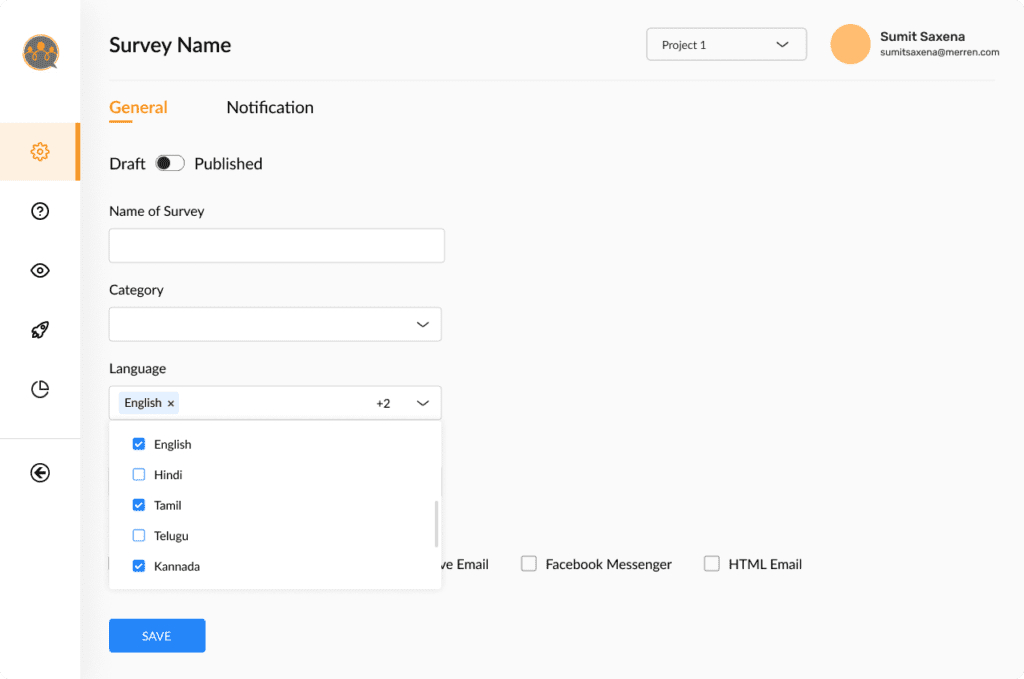Image resolution: width=1024 pixels, height=679 pixels.
Task: Uncheck the English language checkbox
Action: [138, 444]
